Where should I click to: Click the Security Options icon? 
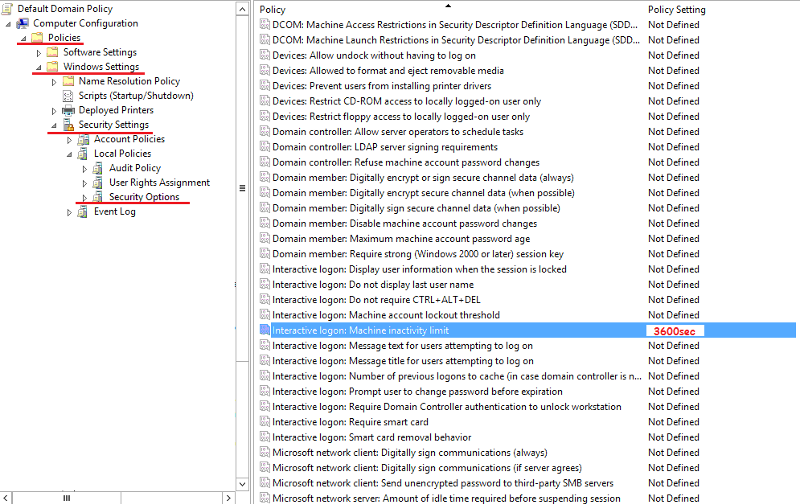(98, 197)
